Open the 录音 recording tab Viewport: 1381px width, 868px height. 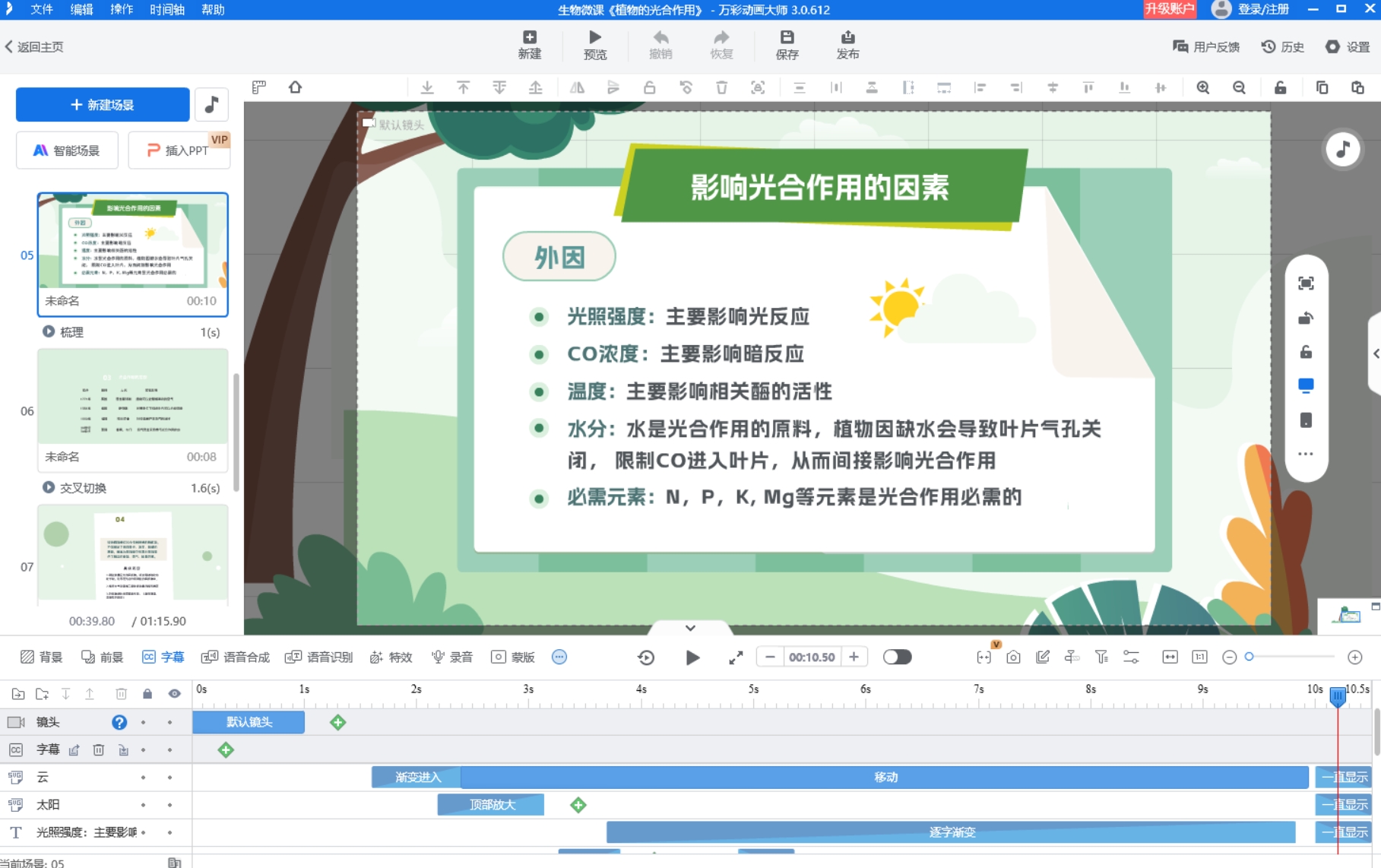452,657
